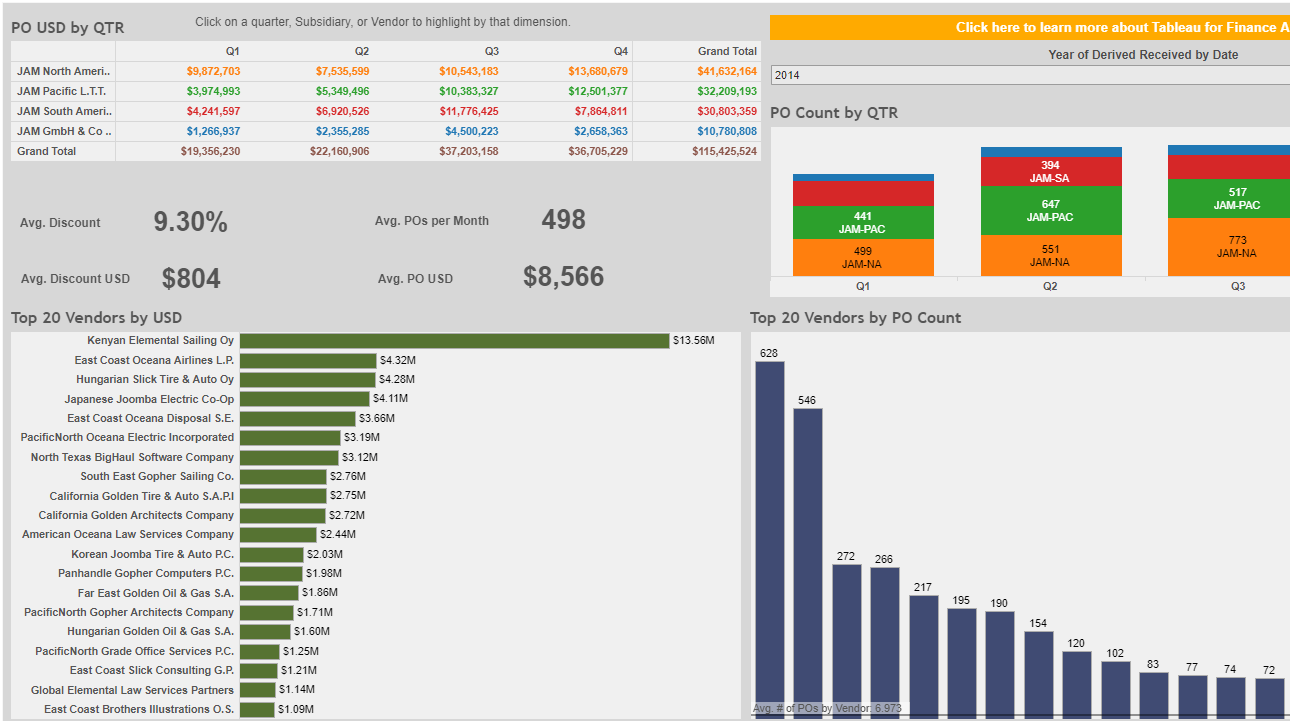This screenshot has width=1290, height=721.
Task: Click green JAM-PAC segment in Q2 bar
Action: [1051, 210]
